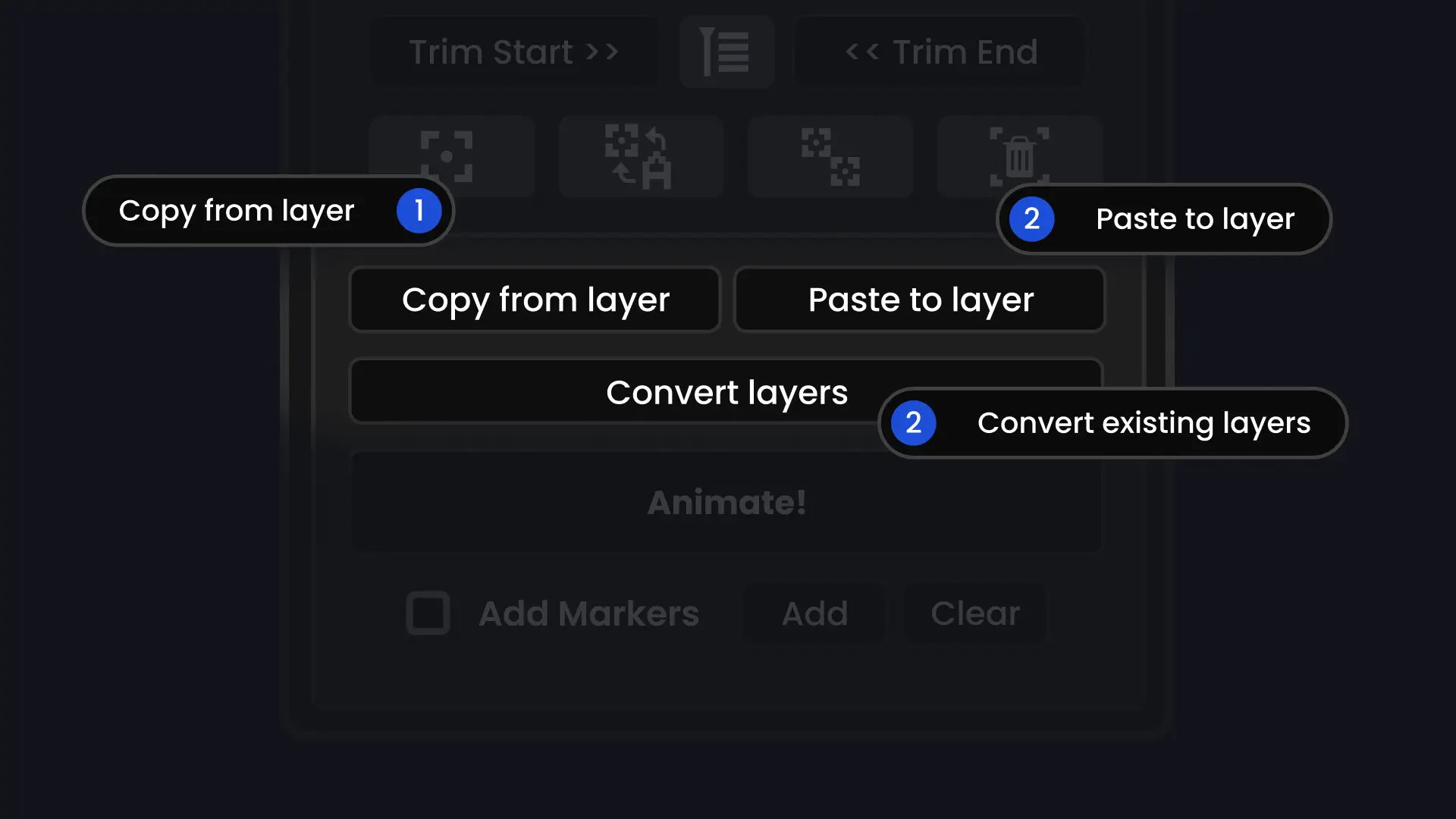Click the keyframe swap with anchor icon

click(x=641, y=157)
